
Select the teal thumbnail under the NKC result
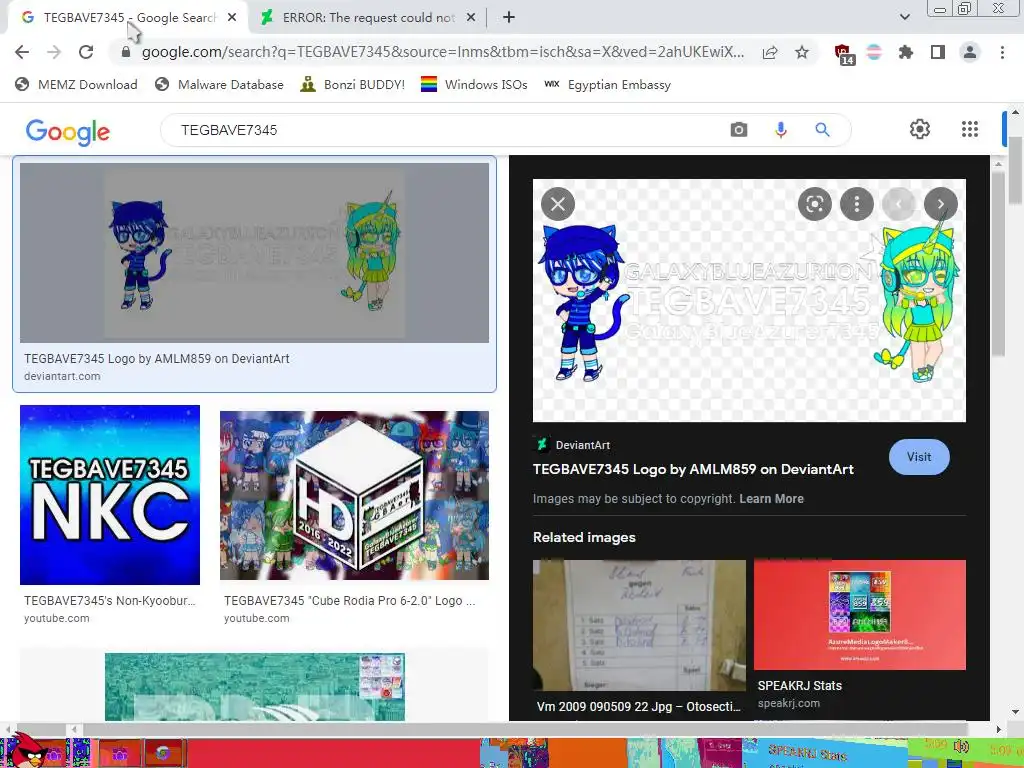coord(254,686)
